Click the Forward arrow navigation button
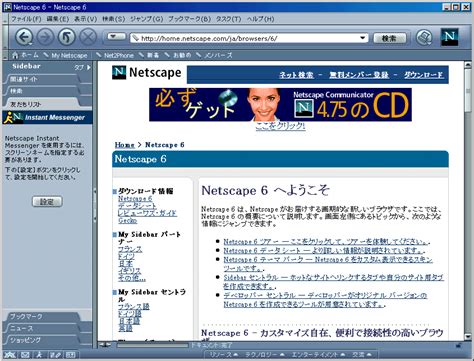 click(45, 37)
